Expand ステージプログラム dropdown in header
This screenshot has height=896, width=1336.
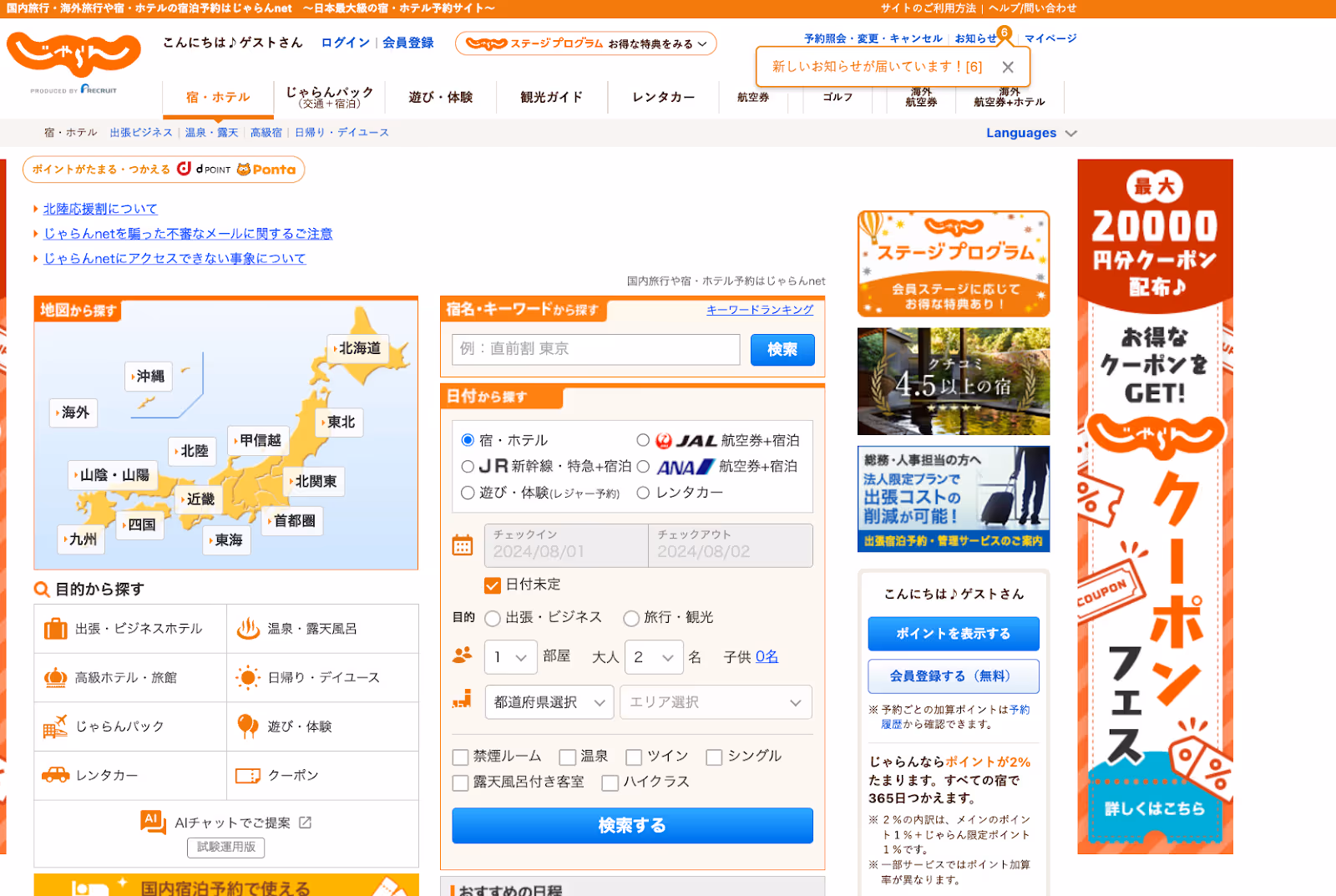coord(586,43)
